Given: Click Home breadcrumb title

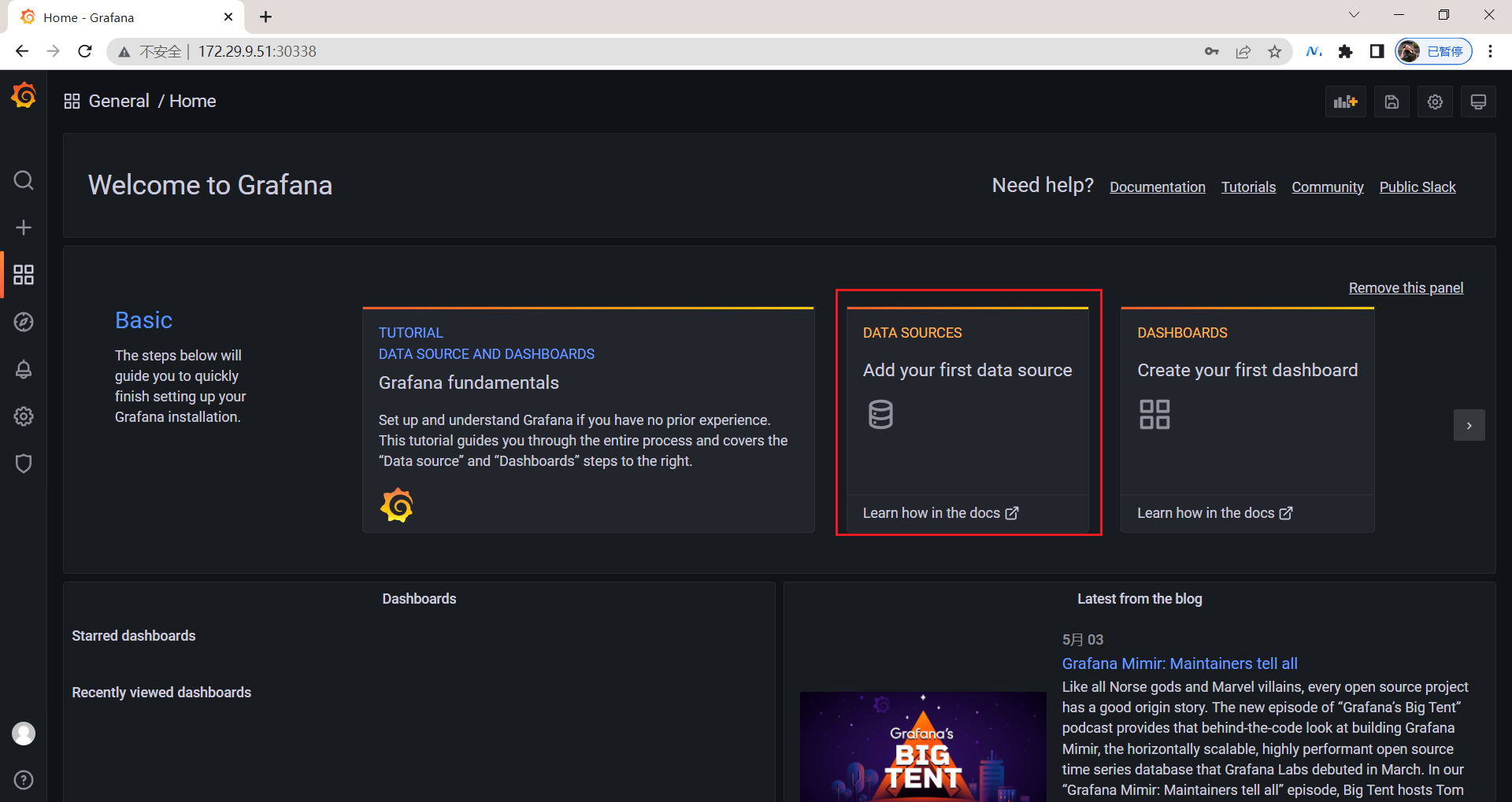Looking at the screenshot, I should tap(192, 101).
